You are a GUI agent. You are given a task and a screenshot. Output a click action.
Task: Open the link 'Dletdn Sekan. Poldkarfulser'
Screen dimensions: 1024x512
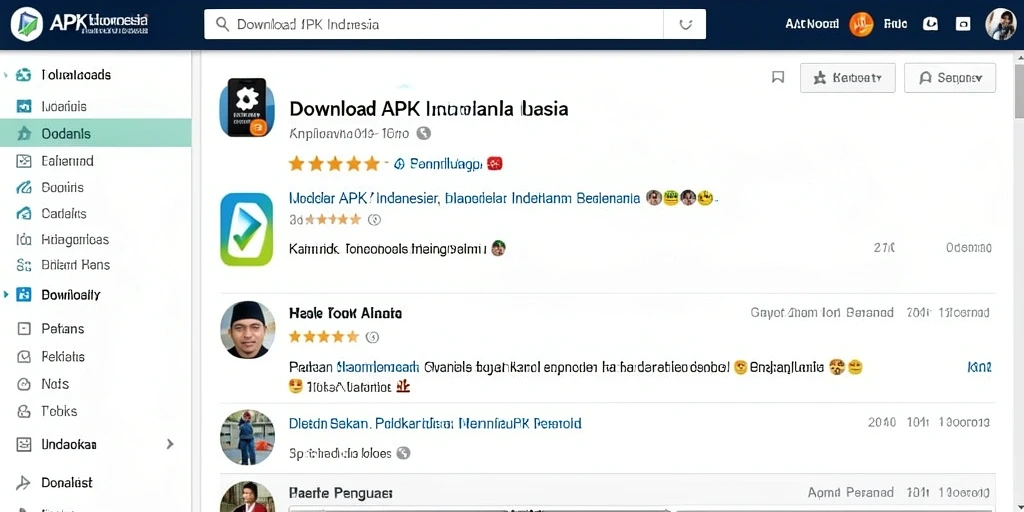click(x=372, y=423)
